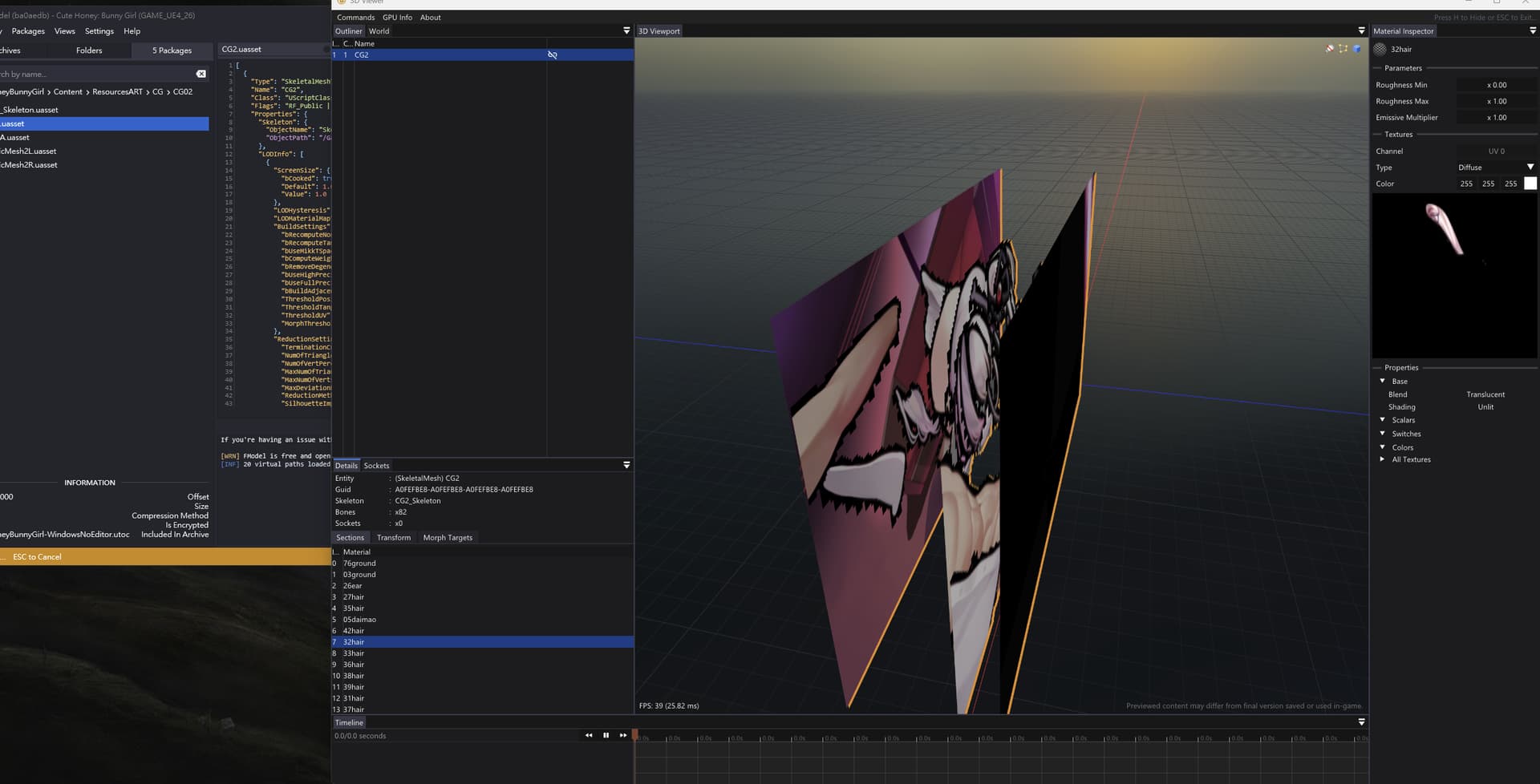Select the cMesh2L.uasset file
The width and height of the screenshot is (1540, 784).
tap(104, 151)
